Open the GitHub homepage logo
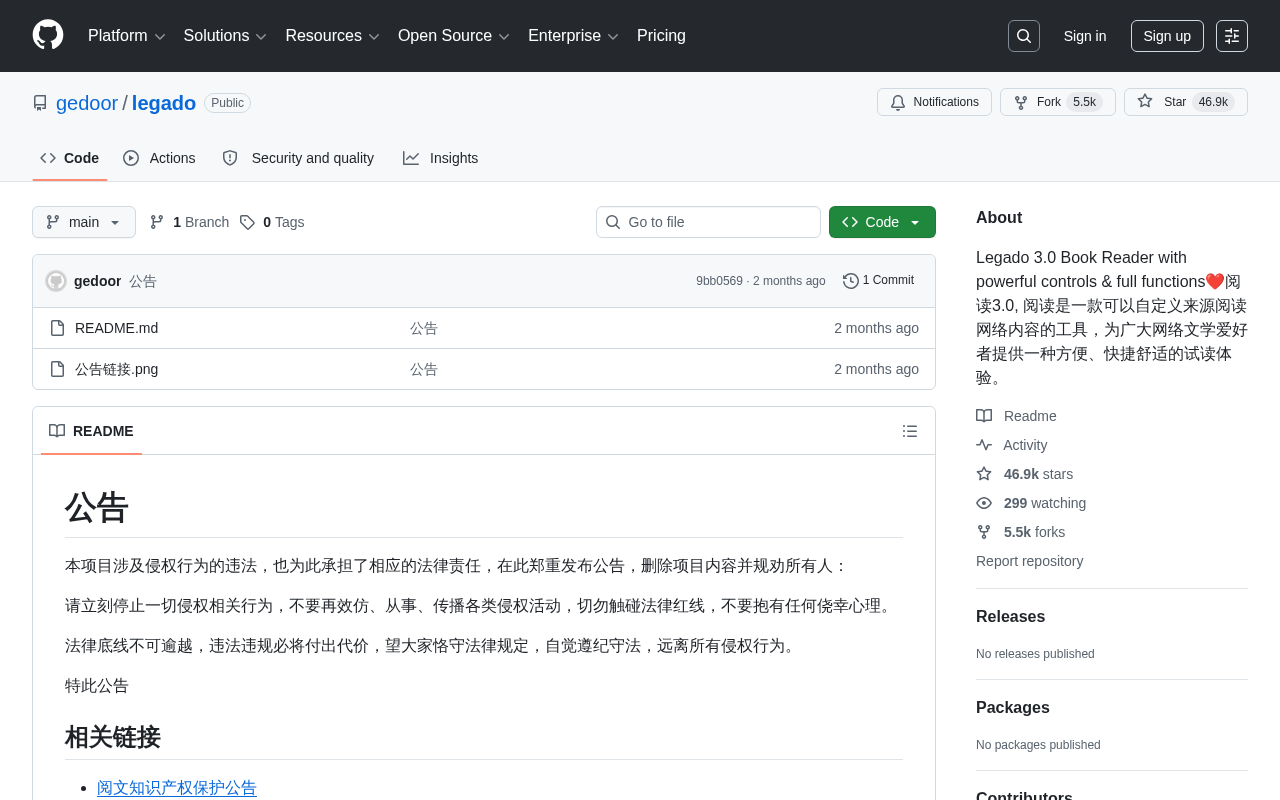1280x800 pixels. point(48,35)
